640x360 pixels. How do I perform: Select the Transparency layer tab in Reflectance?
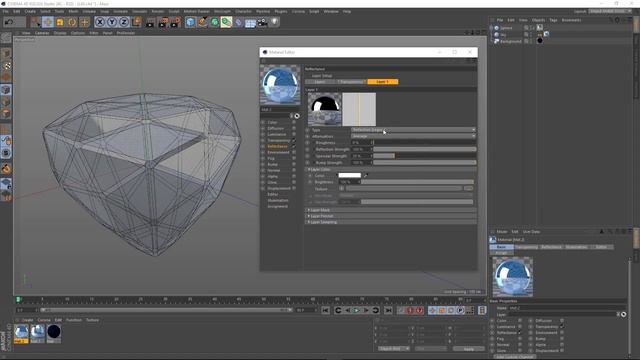tap(351, 82)
